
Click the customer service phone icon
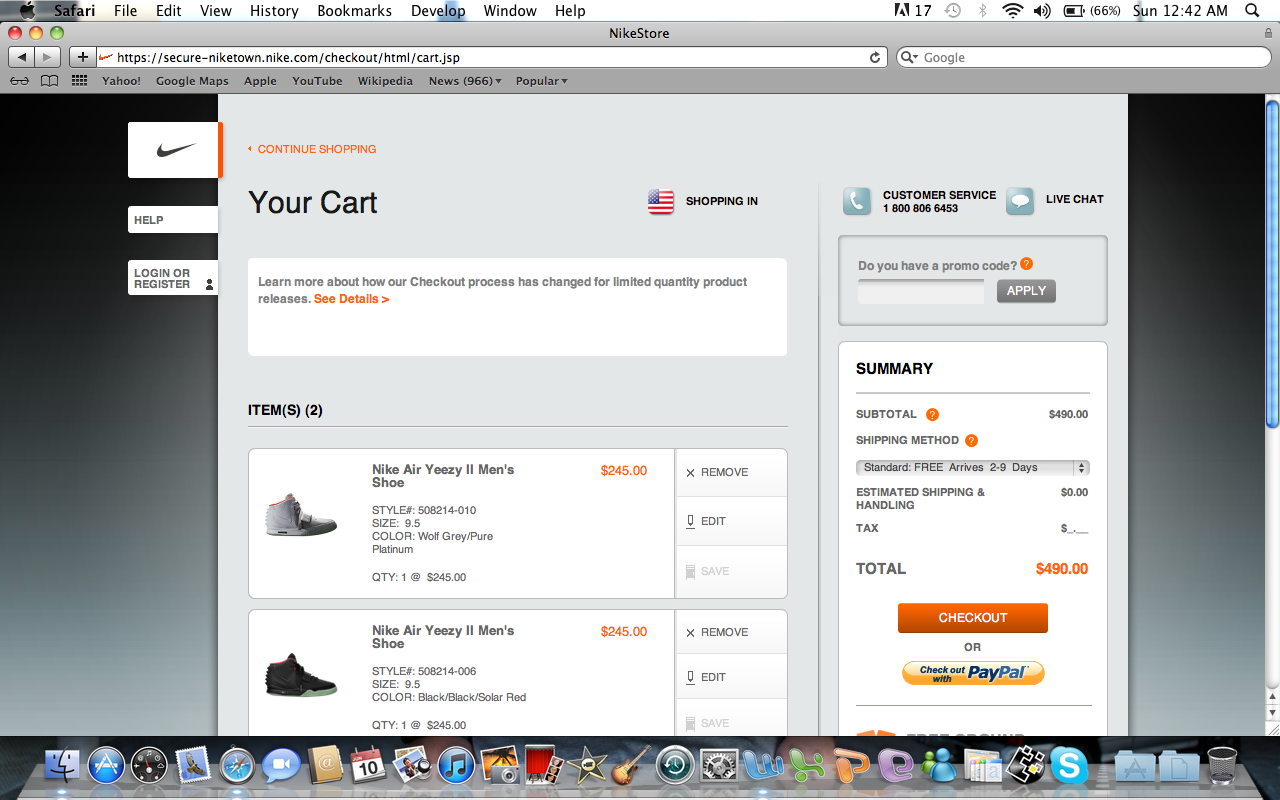pos(857,201)
